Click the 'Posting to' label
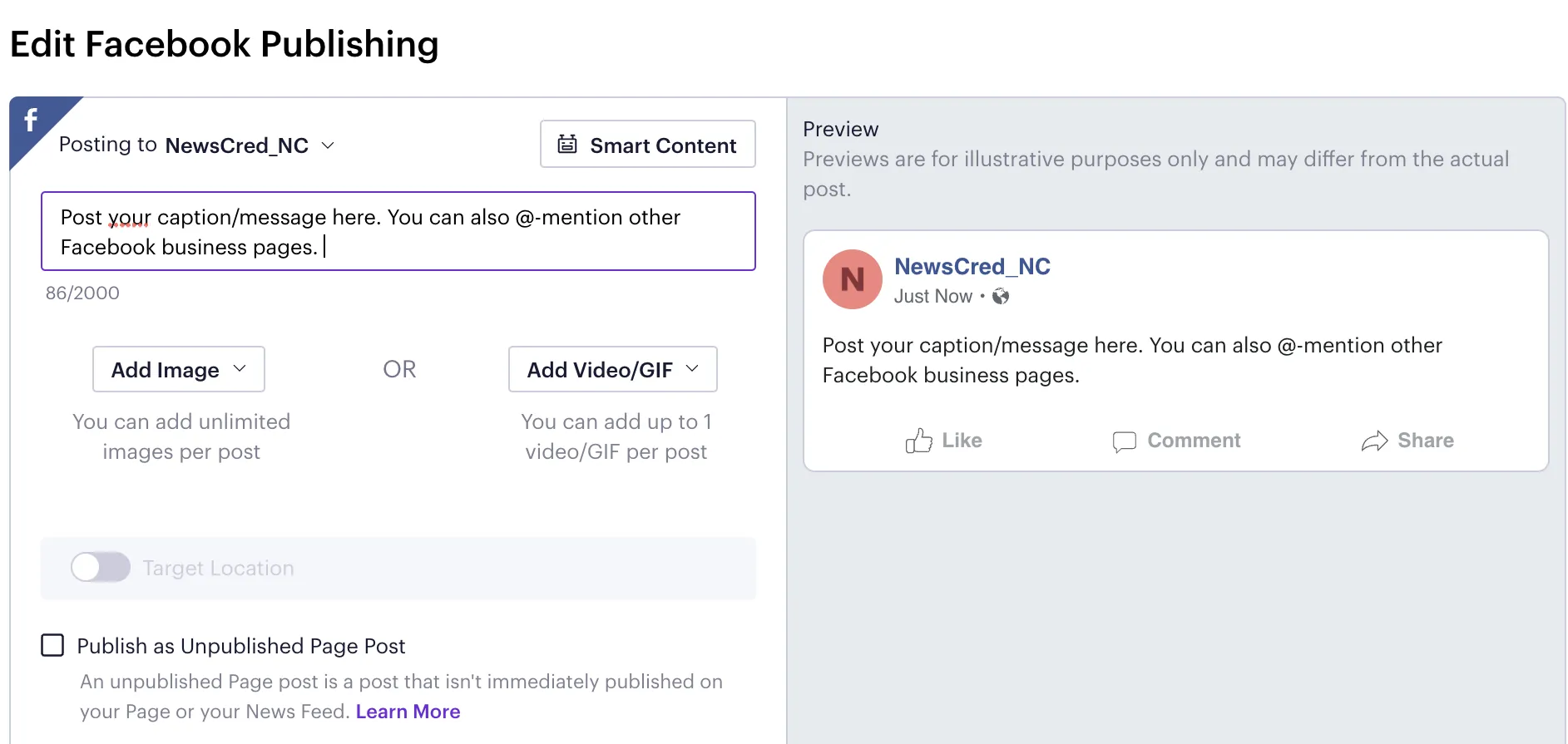Image resolution: width=1568 pixels, height=744 pixels. pyautogui.click(x=107, y=144)
